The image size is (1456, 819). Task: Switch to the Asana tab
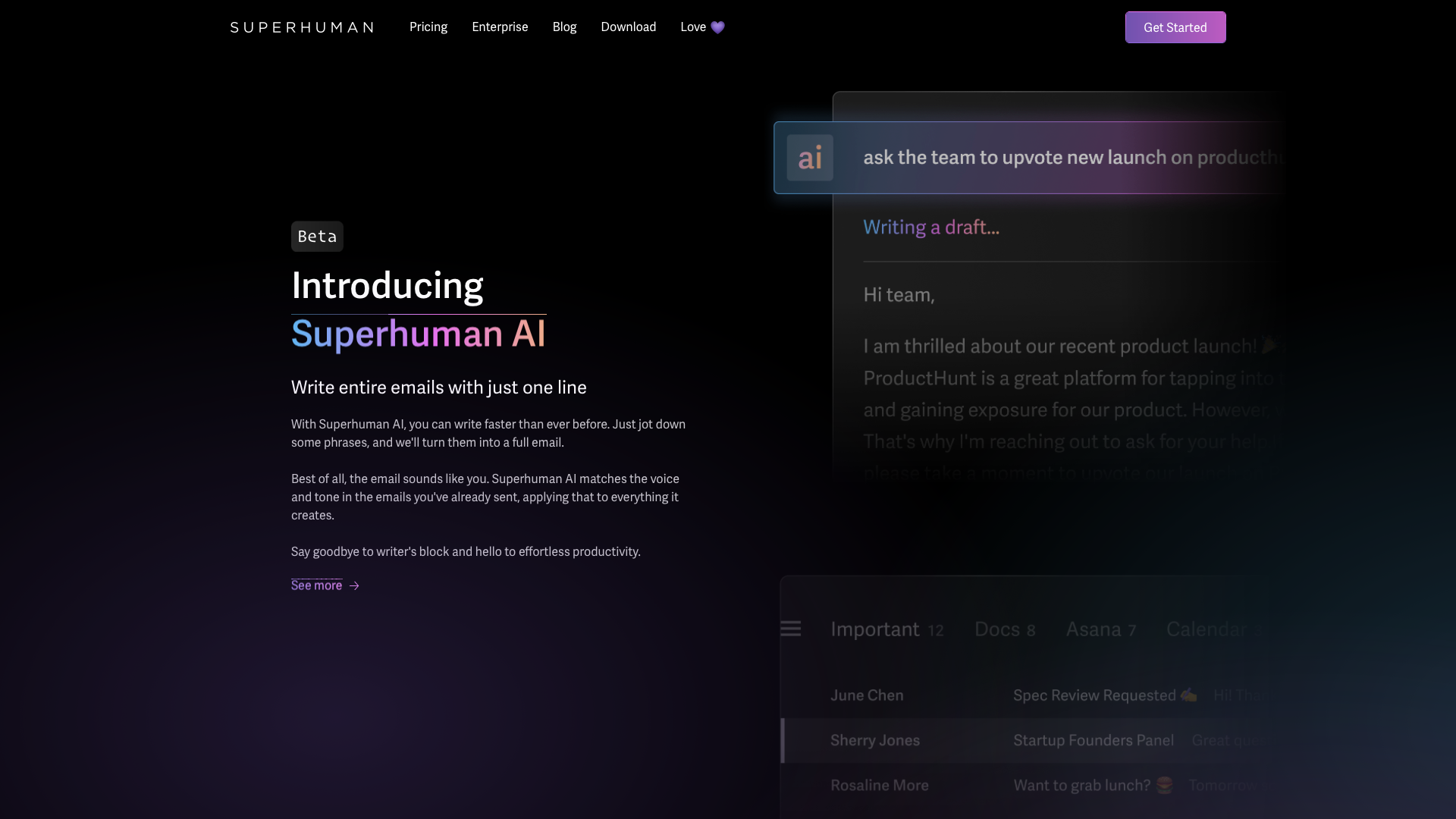[1101, 629]
